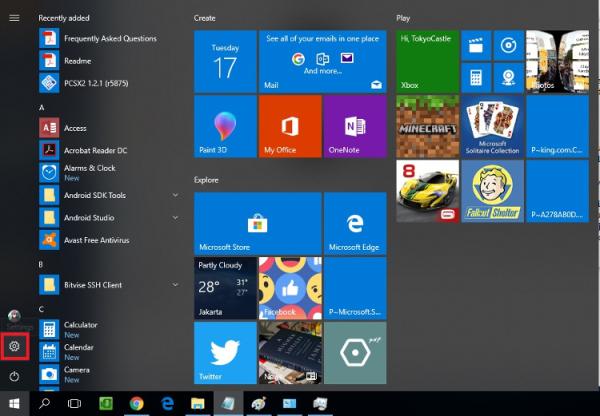This screenshot has width=600, height=416.
Task: Open the OneNote tile
Action: tap(354, 127)
